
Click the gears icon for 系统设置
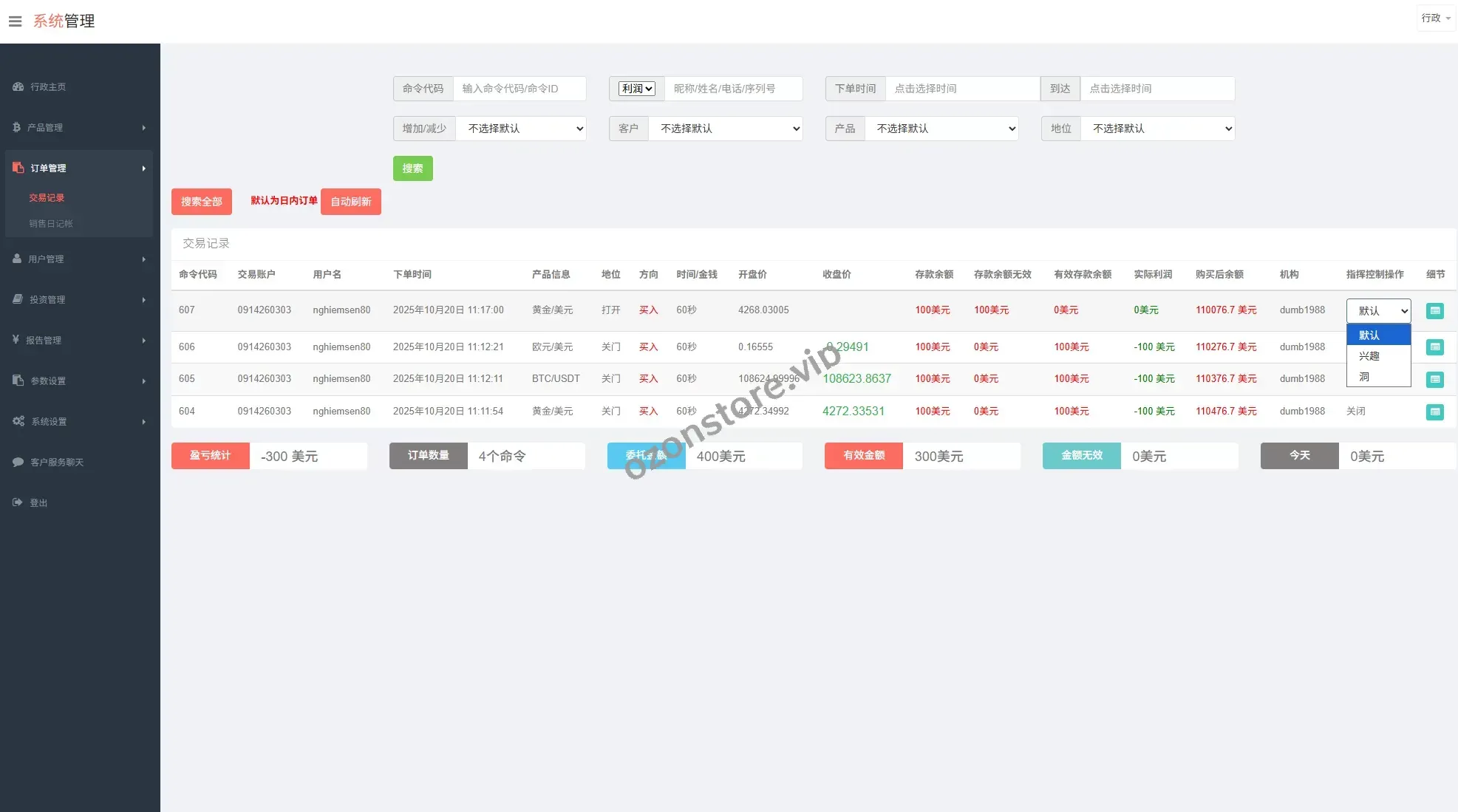click(x=18, y=421)
